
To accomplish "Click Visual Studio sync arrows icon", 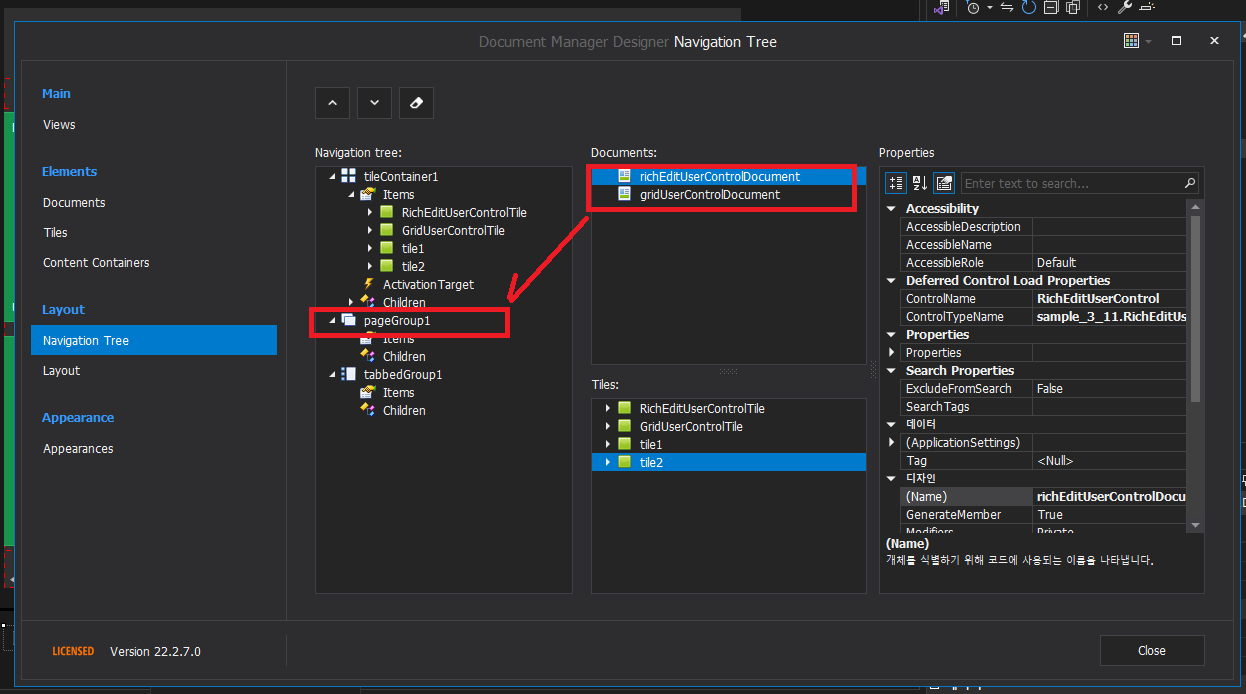I will pyautogui.click(x=1006, y=7).
